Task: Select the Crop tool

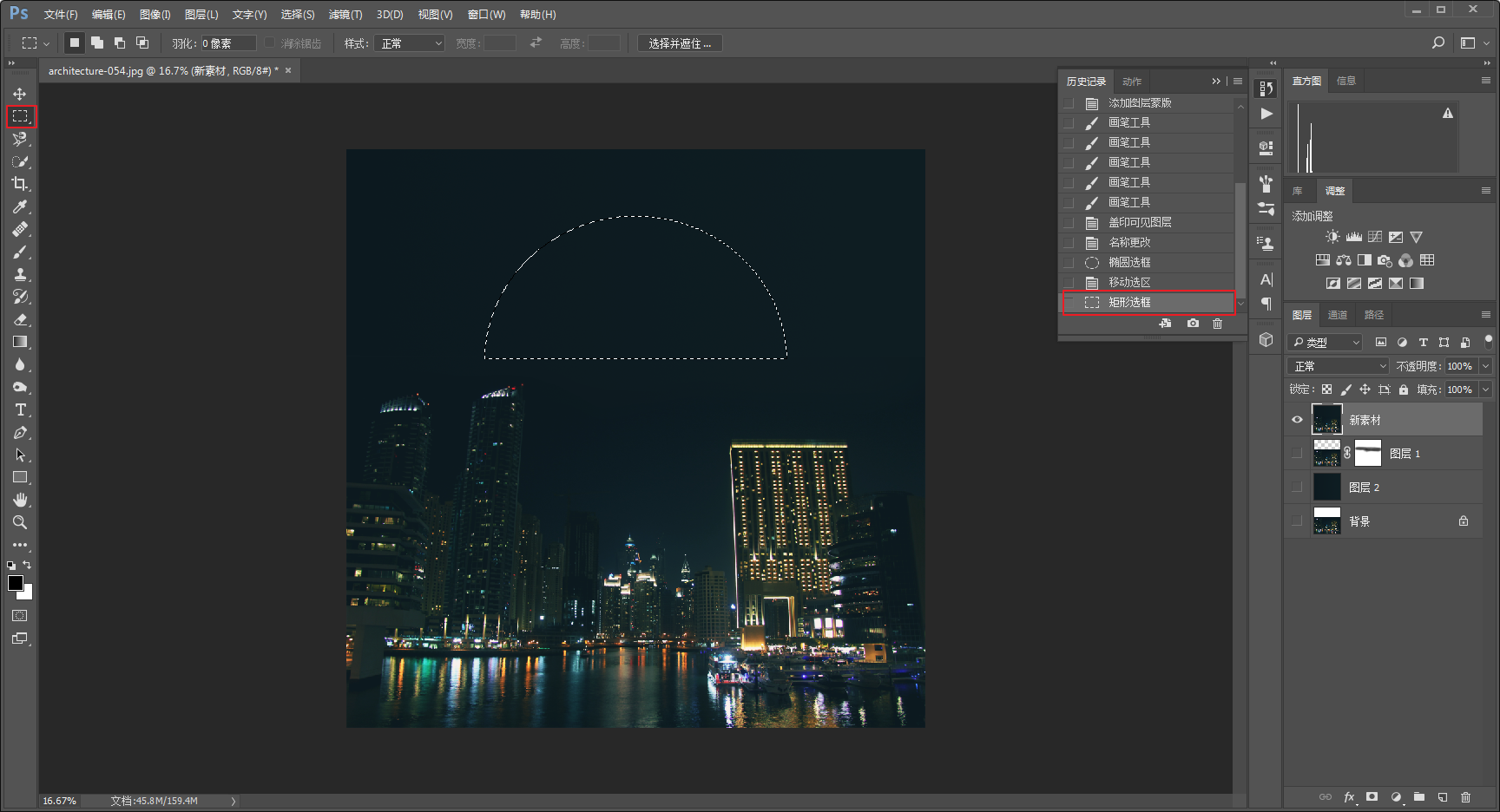Action: click(x=19, y=184)
